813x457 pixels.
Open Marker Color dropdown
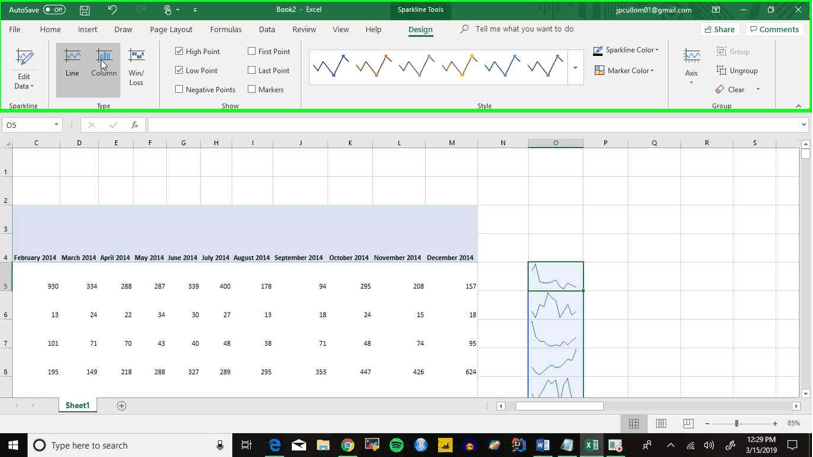click(624, 70)
